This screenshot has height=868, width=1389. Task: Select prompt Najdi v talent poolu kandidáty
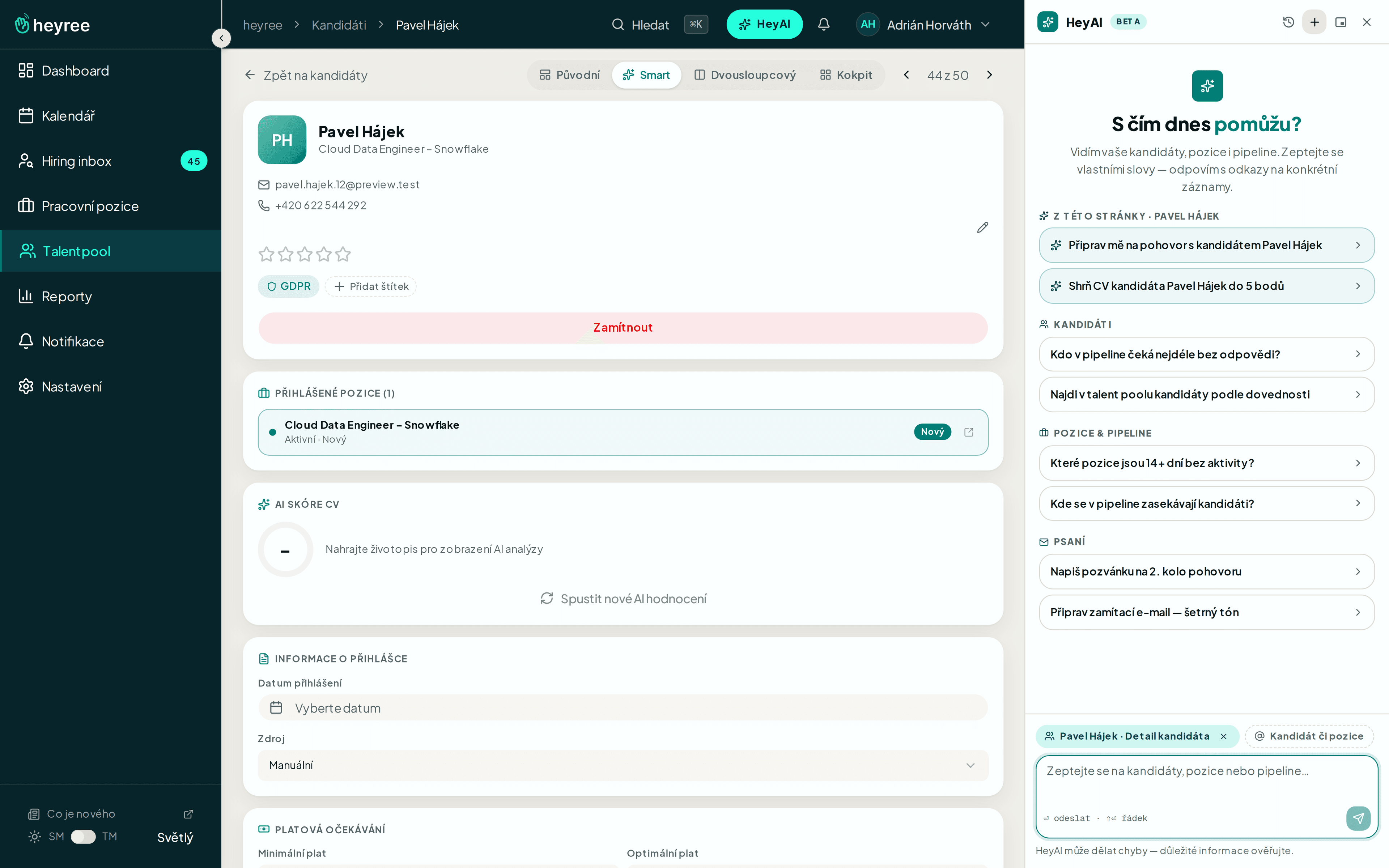point(1206,394)
